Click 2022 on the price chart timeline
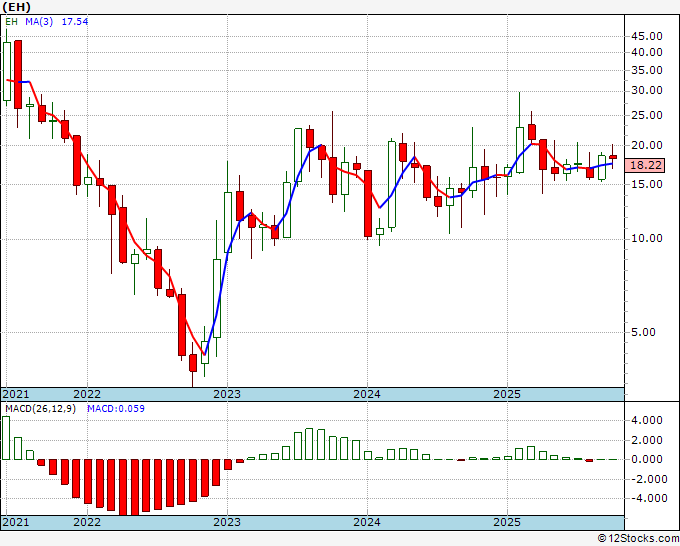 [87, 394]
